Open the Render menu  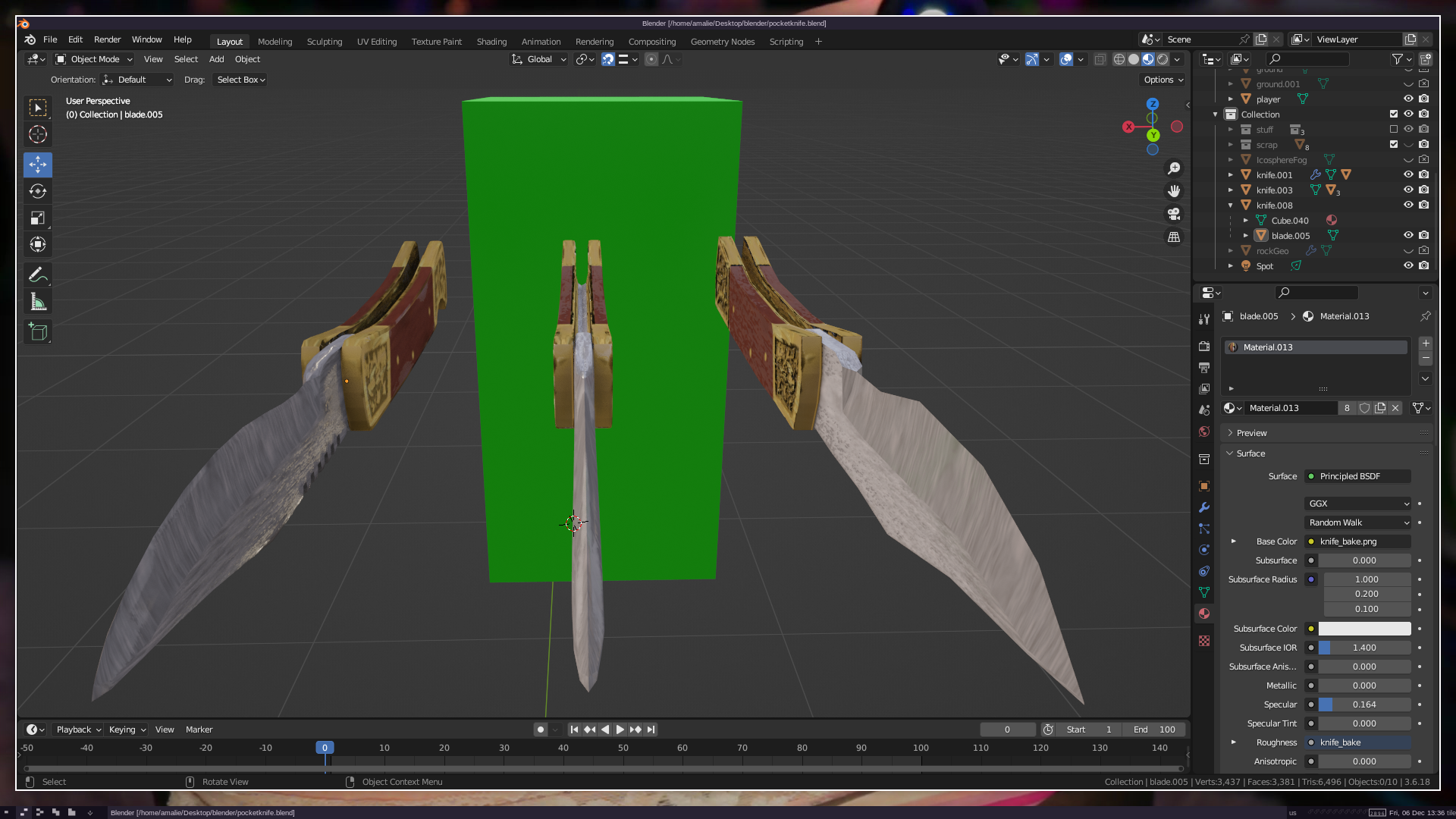107,39
